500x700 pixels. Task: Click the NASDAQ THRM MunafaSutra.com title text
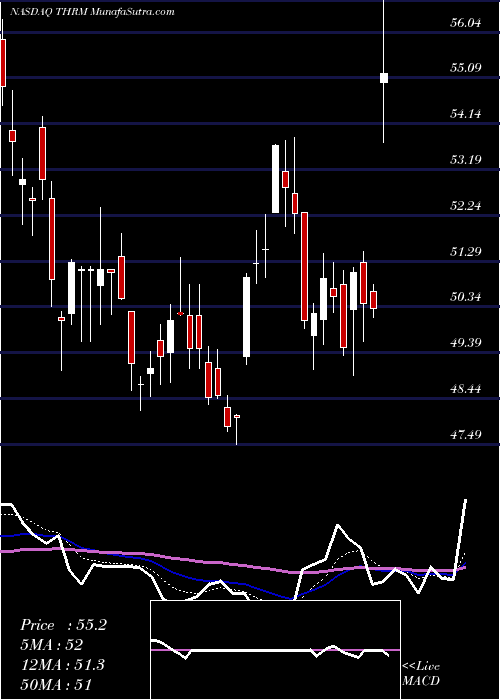click(92, 12)
